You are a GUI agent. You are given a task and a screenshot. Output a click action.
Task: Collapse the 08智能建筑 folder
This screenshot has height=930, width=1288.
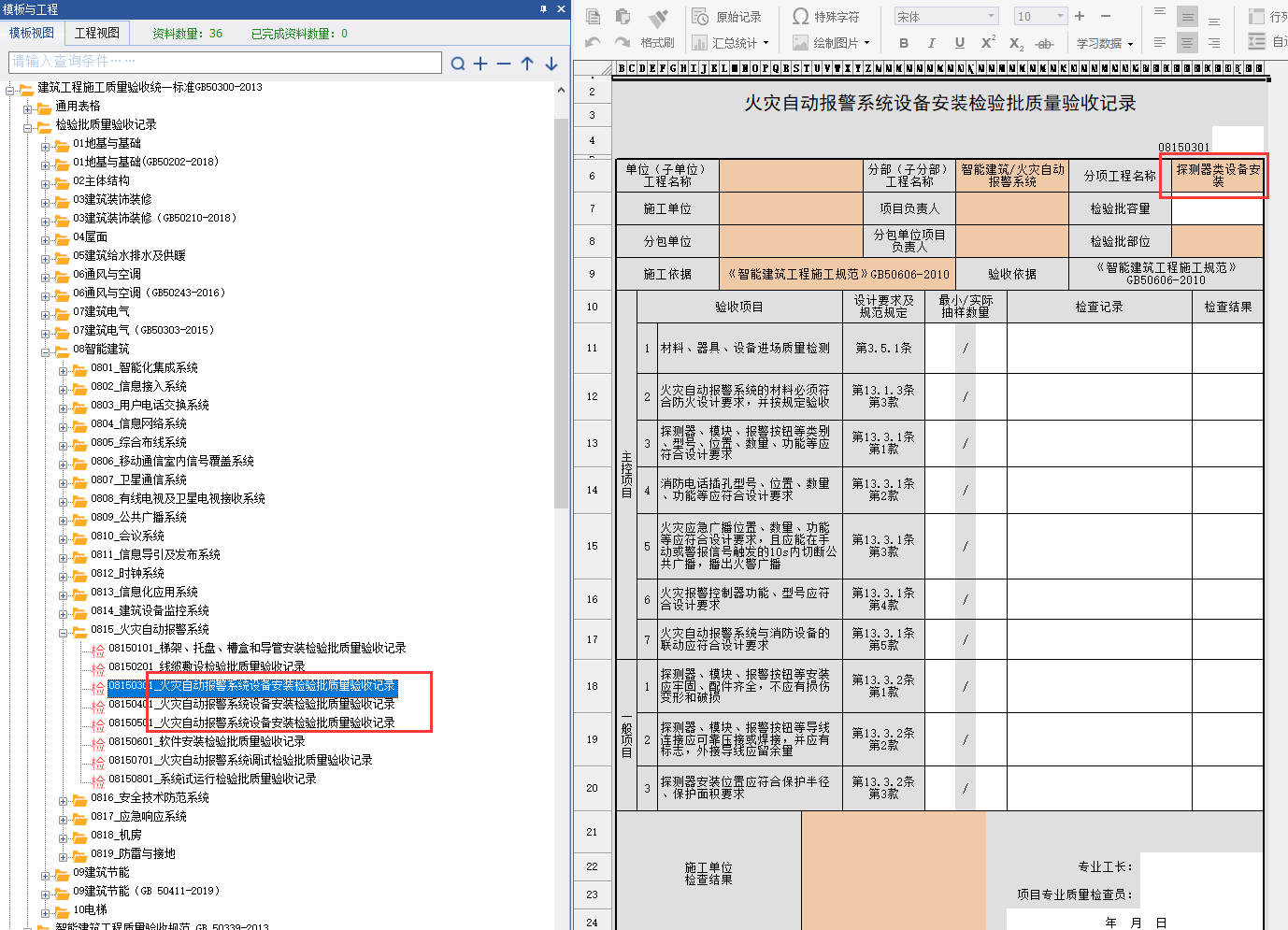click(x=46, y=352)
